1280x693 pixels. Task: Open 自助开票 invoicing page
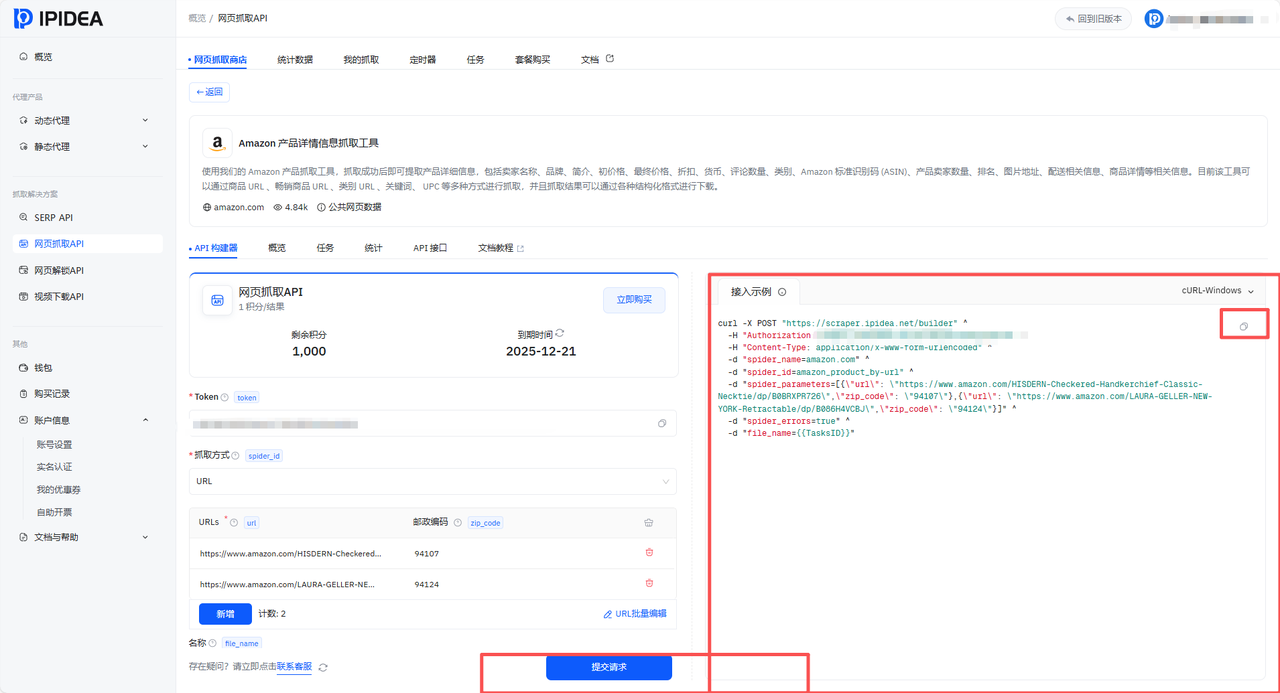tap(55, 512)
